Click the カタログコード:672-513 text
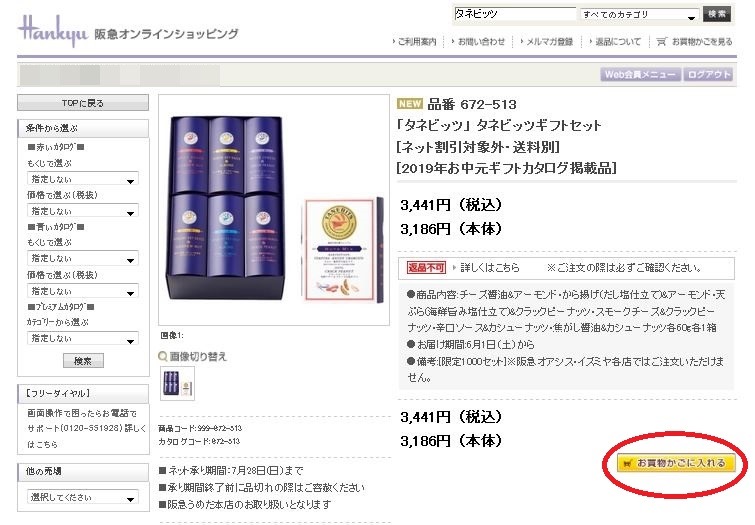 click(x=199, y=441)
